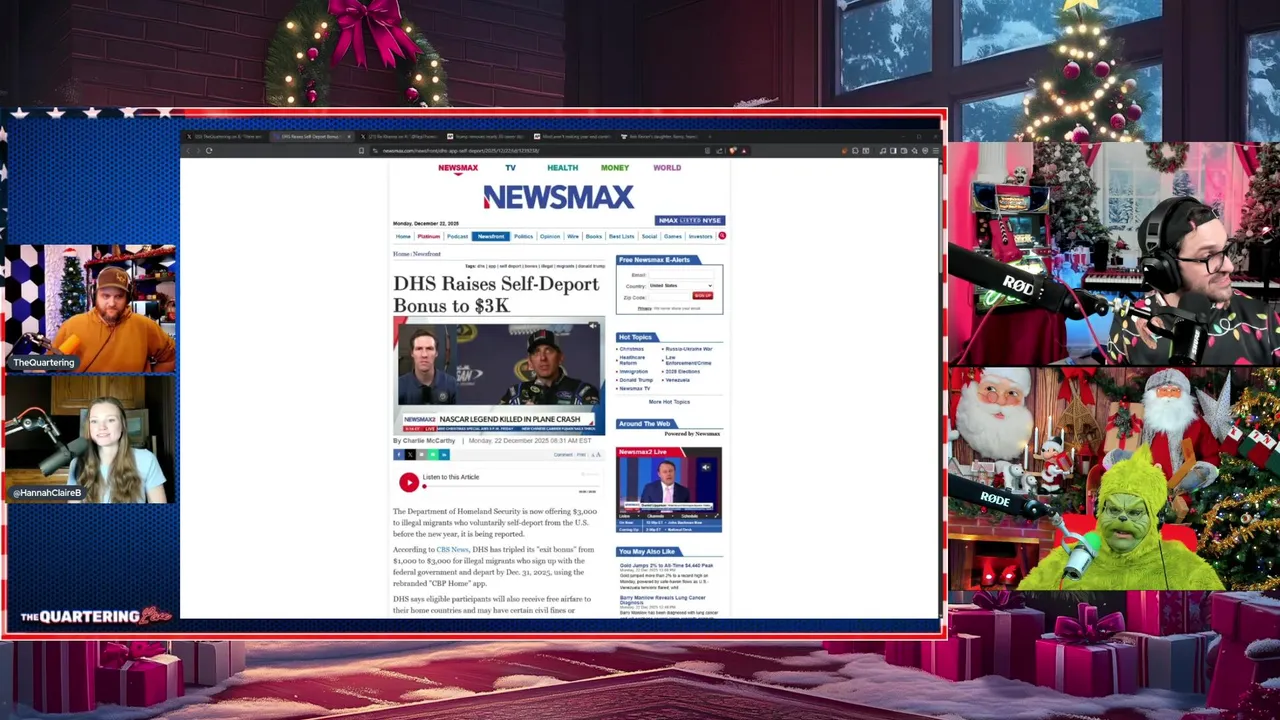This screenshot has height=720, width=1280.
Task: Open the Best Lists nav menu item
Action: point(621,236)
